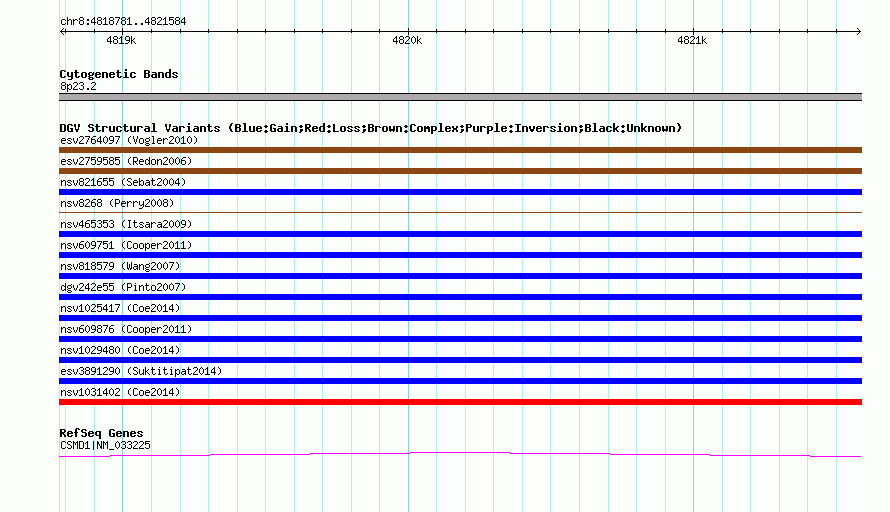Select the brown esv2764097 variant bar

point(460,150)
